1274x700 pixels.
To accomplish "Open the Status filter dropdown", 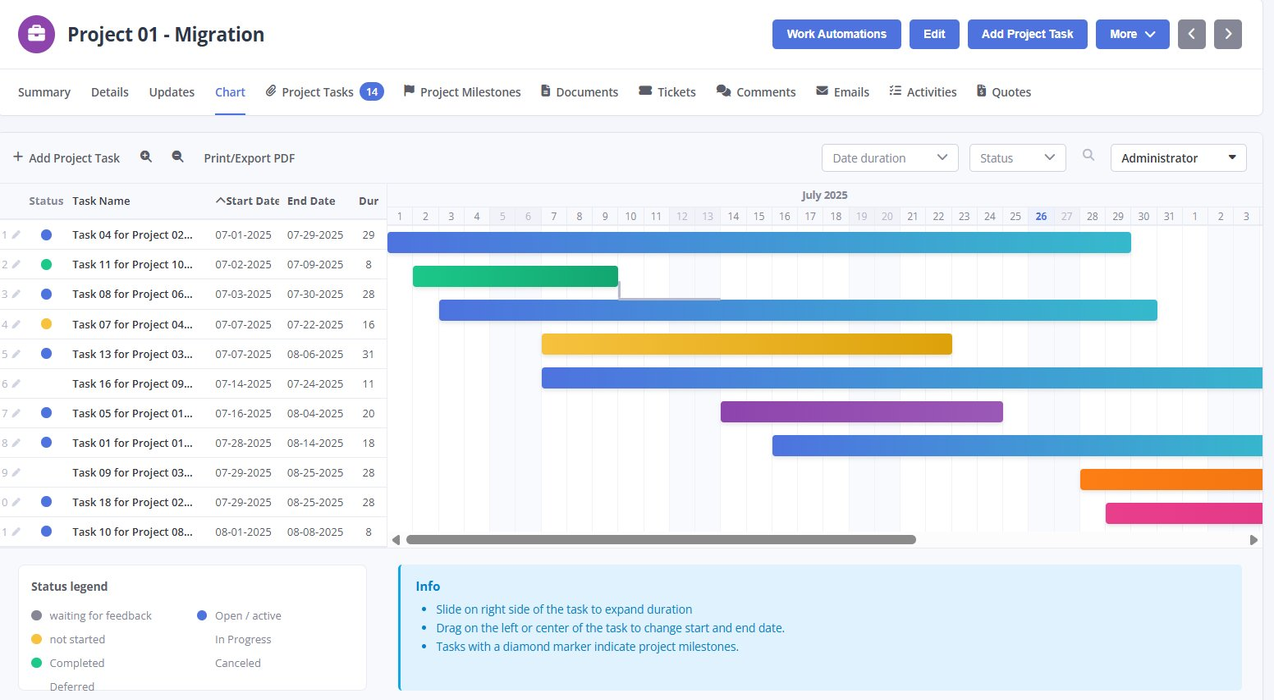I will point(1017,158).
